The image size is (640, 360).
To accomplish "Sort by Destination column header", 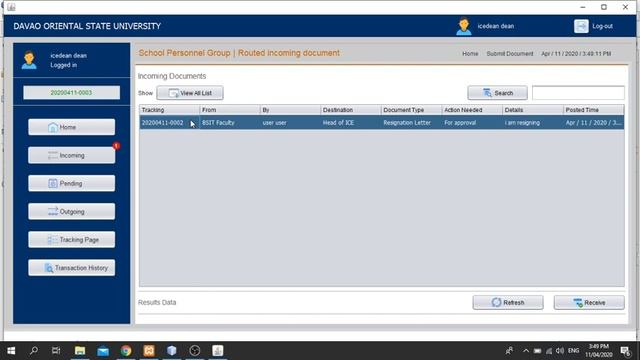I will click(351, 110).
